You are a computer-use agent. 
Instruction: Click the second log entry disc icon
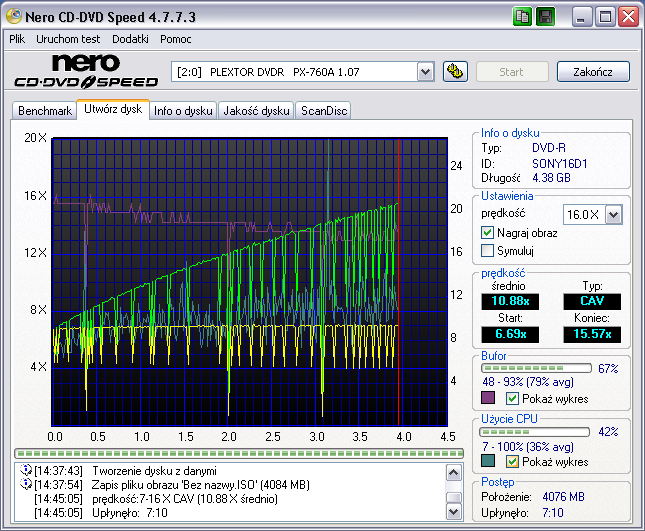(x=26, y=484)
